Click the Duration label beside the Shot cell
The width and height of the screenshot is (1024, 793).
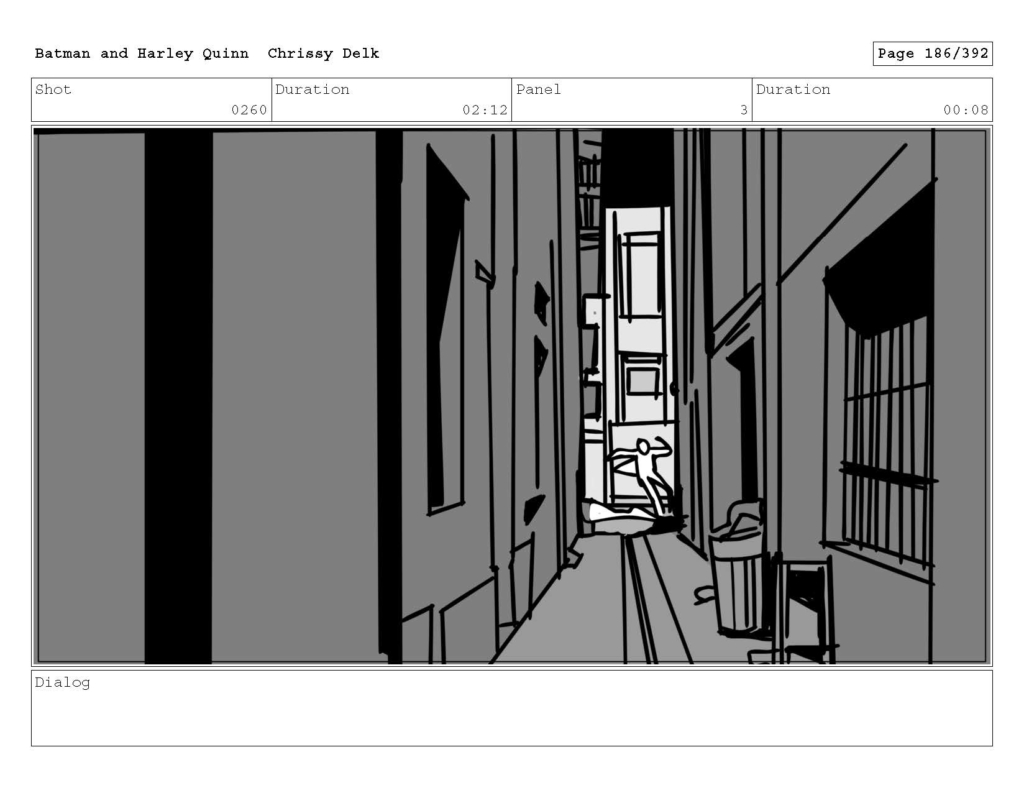coord(312,89)
